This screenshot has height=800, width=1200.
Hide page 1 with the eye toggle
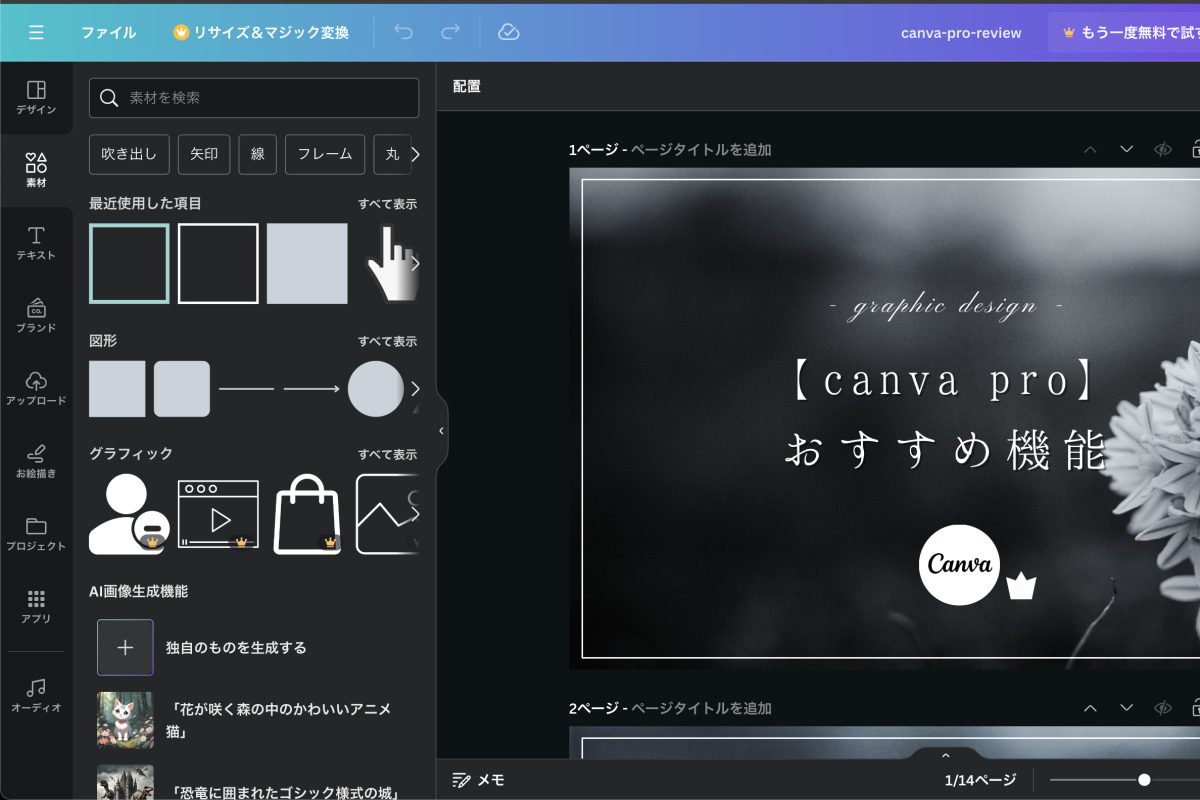point(1162,148)
